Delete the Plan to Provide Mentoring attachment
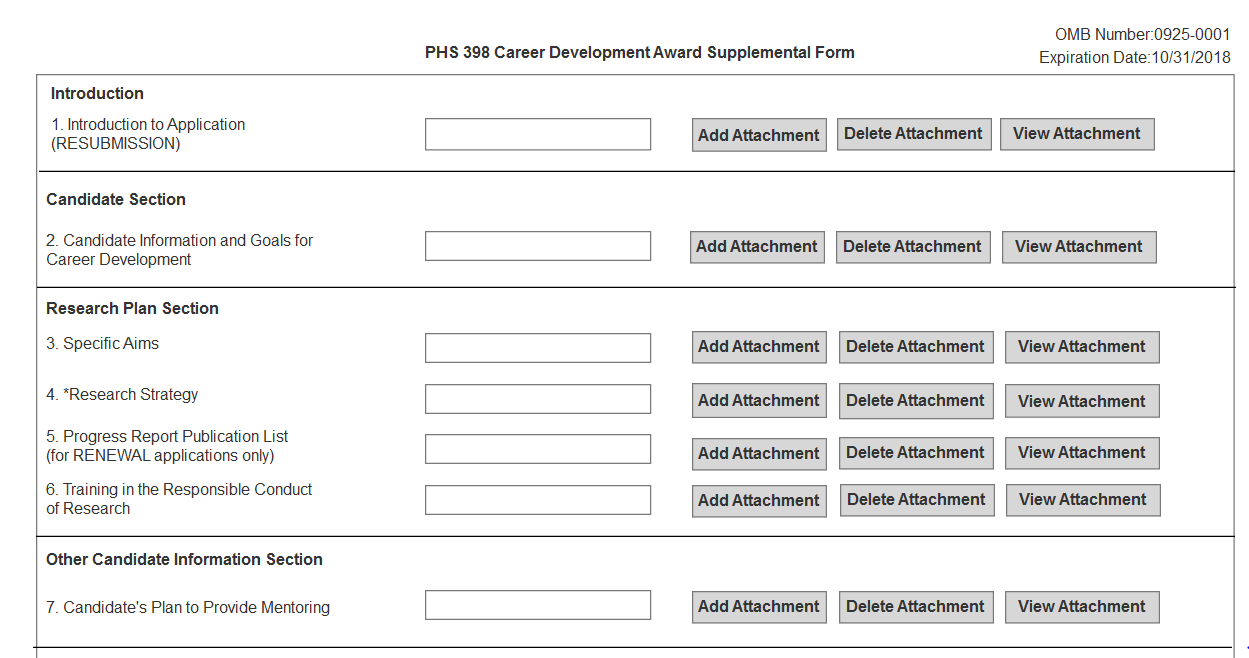Screen dimensions: 1249x658 pyautogui.click(x=916, y=607)
